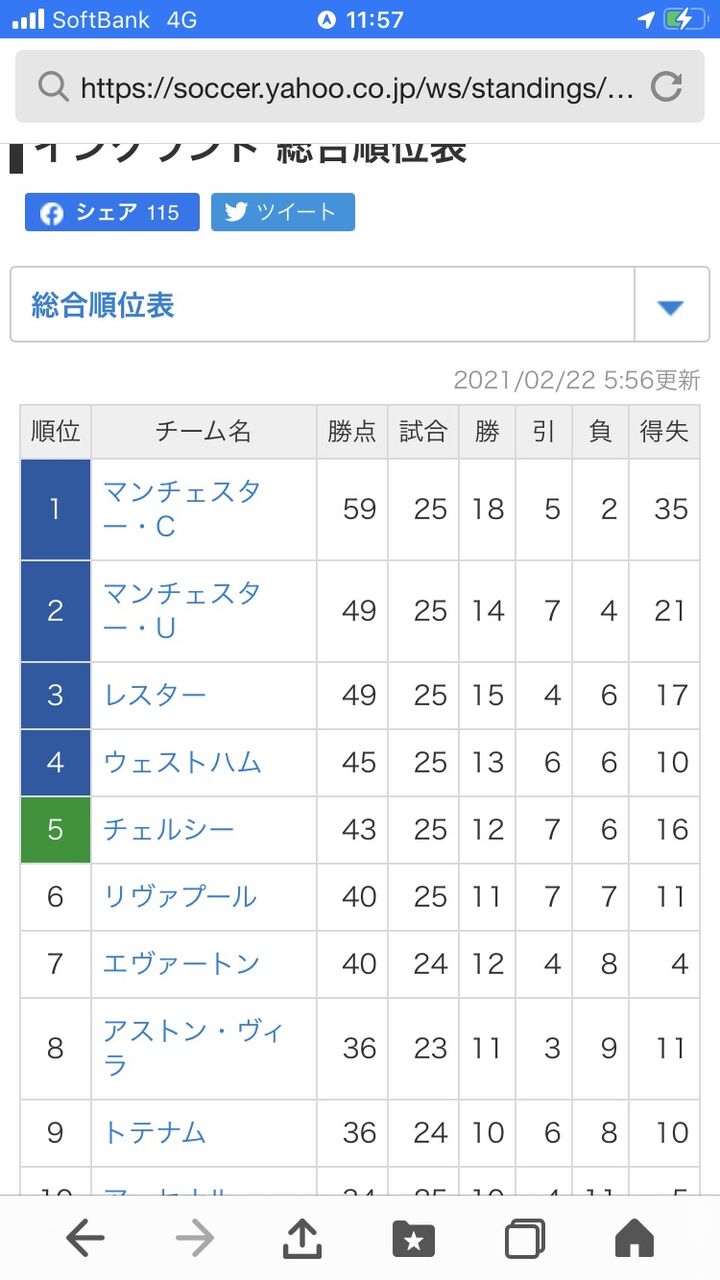Tweet the standings with the ツイート button

(283, 212)
